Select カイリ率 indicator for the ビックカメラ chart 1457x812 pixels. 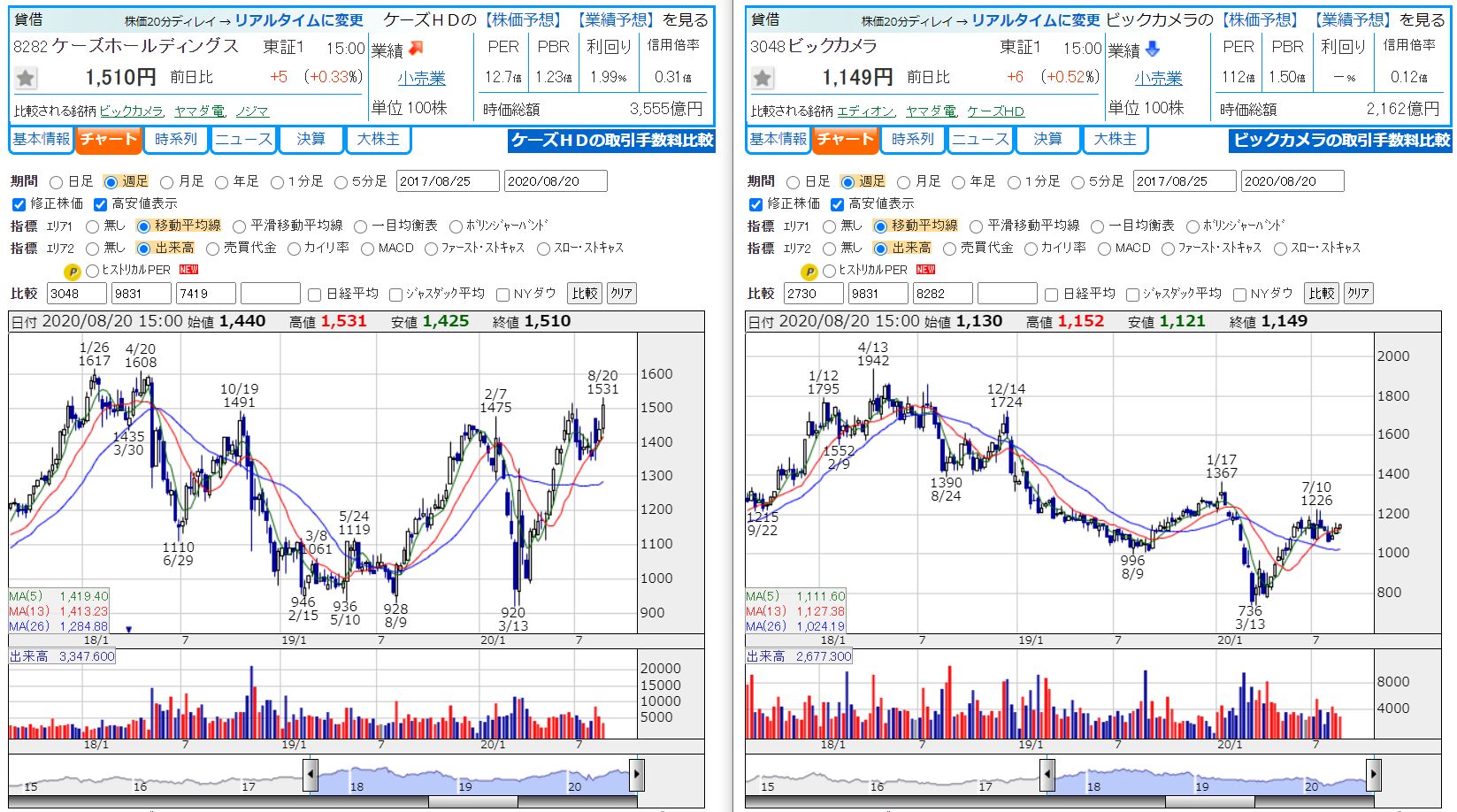(1031, 249)
